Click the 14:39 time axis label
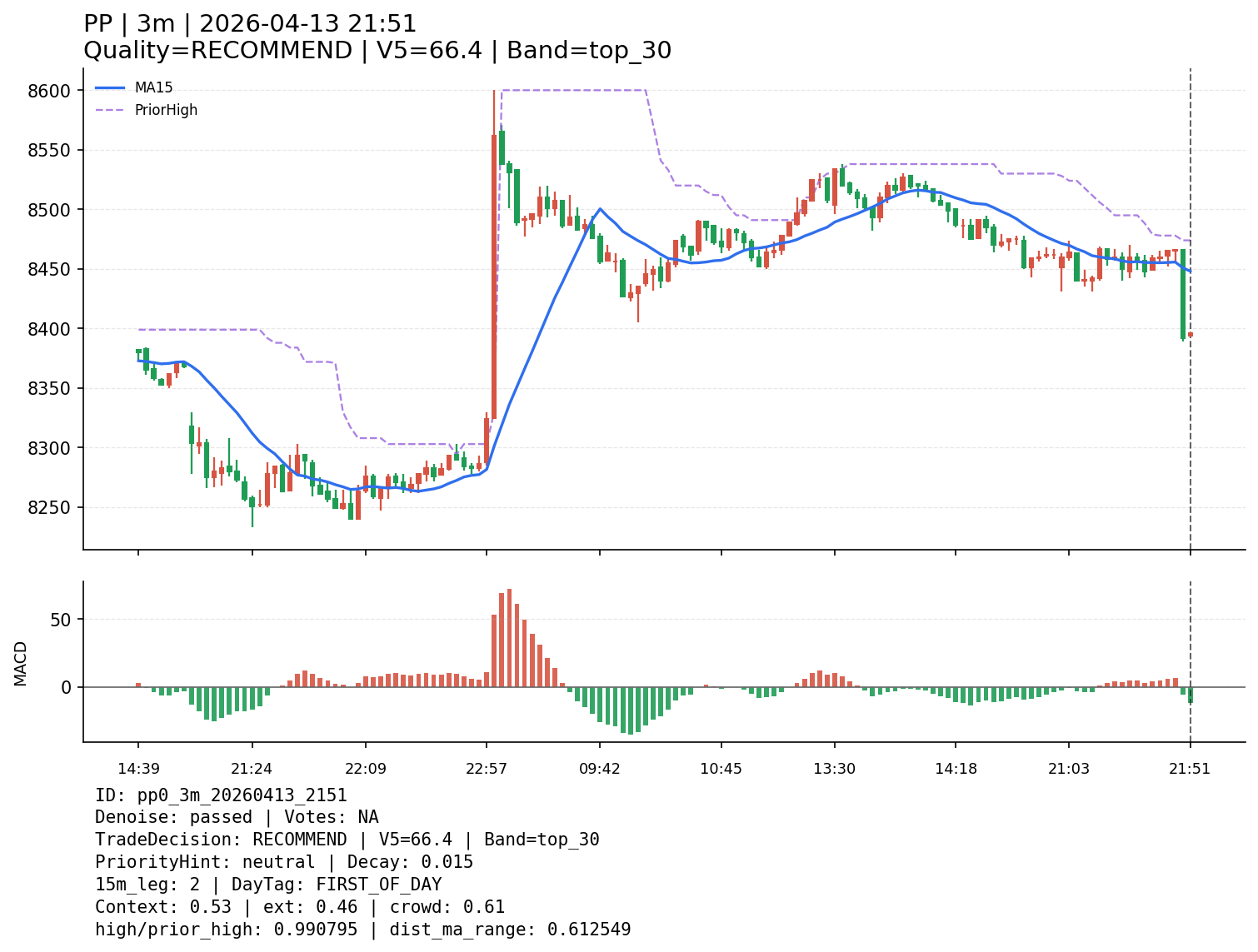The width and height of the screenshot is (1258, 952). [138, 769]
